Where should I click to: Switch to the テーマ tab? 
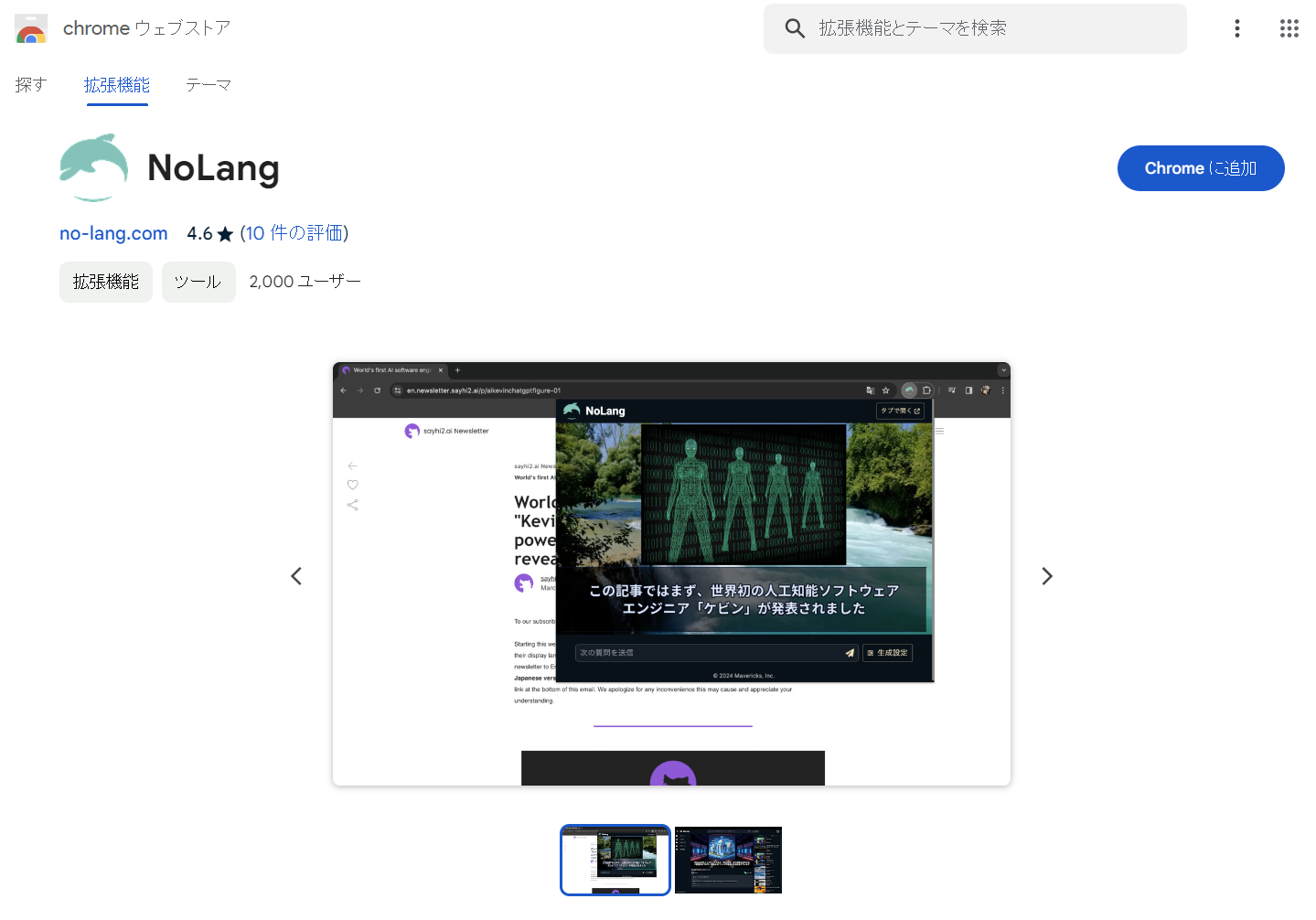tap(209, 85)
